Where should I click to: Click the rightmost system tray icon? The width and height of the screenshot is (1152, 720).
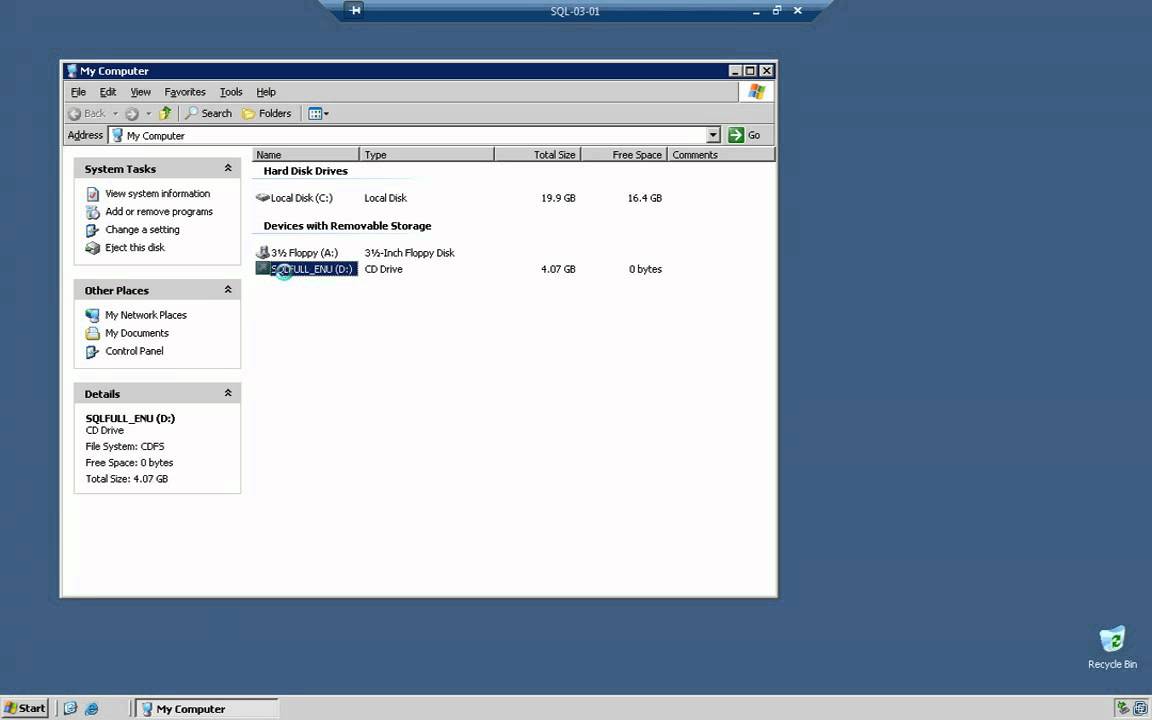click(x=1140, y=708)
